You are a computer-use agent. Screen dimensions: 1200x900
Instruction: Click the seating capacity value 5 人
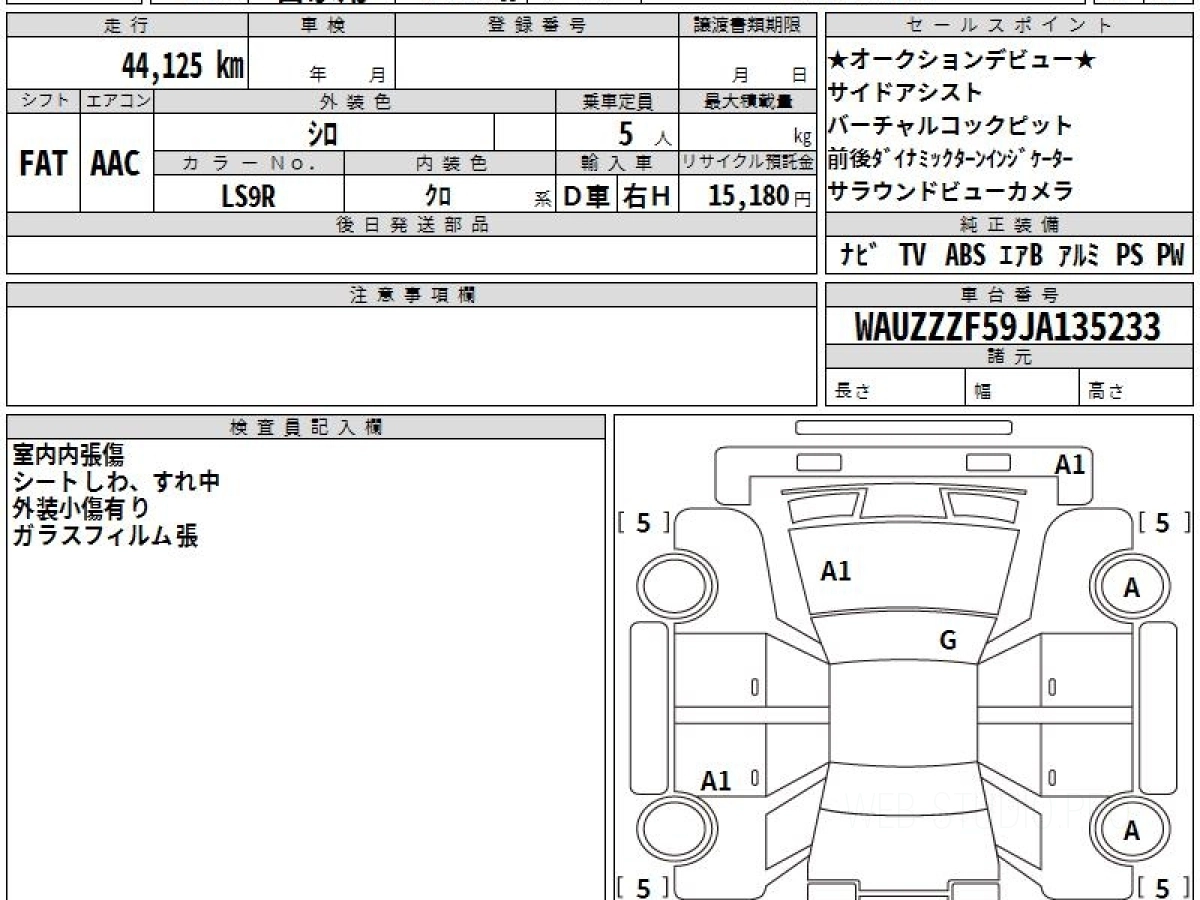644,133
